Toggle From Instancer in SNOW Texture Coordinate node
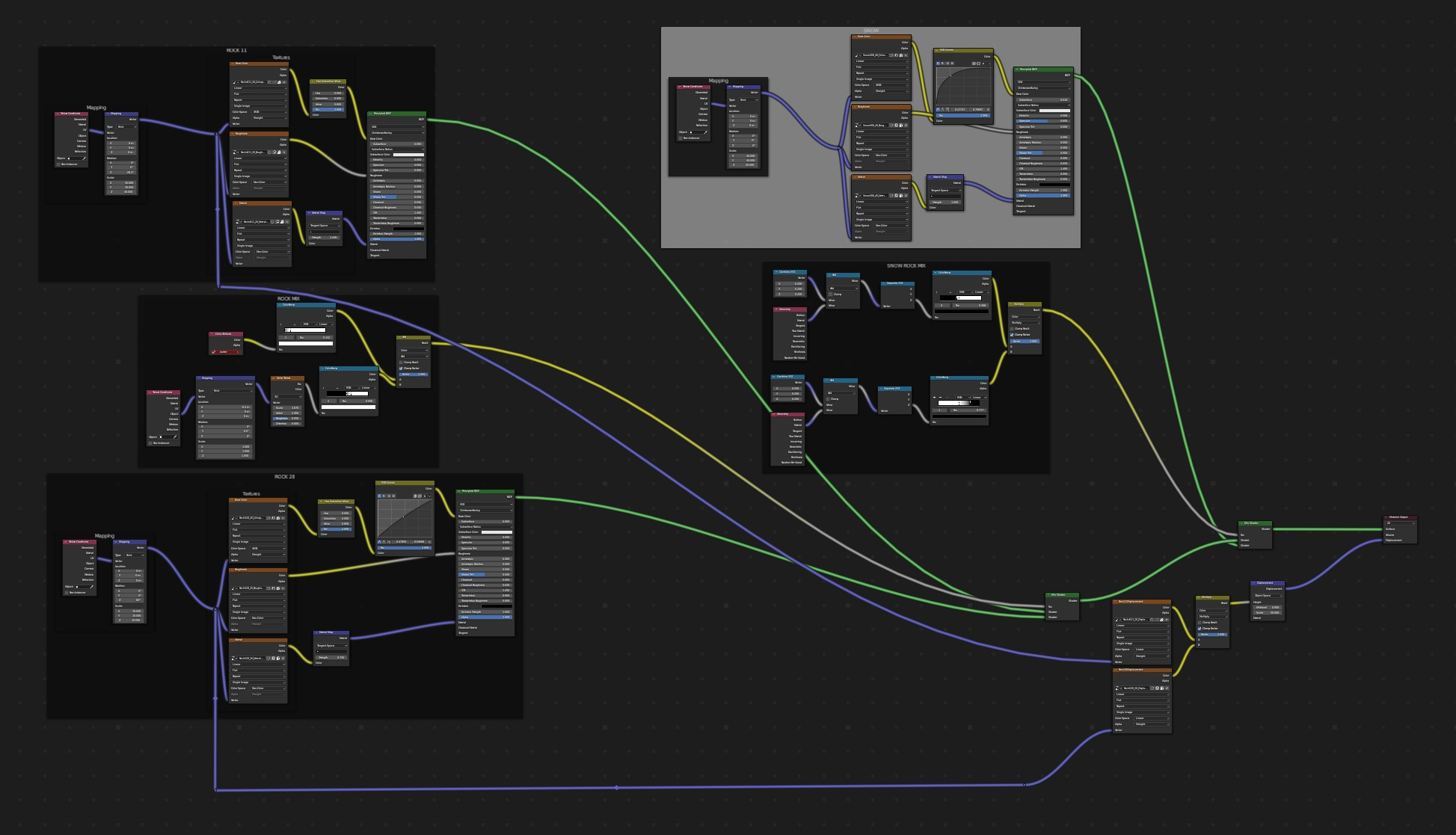The width and height of the screenshot is (1456, 835). click(x=681, y=138)
